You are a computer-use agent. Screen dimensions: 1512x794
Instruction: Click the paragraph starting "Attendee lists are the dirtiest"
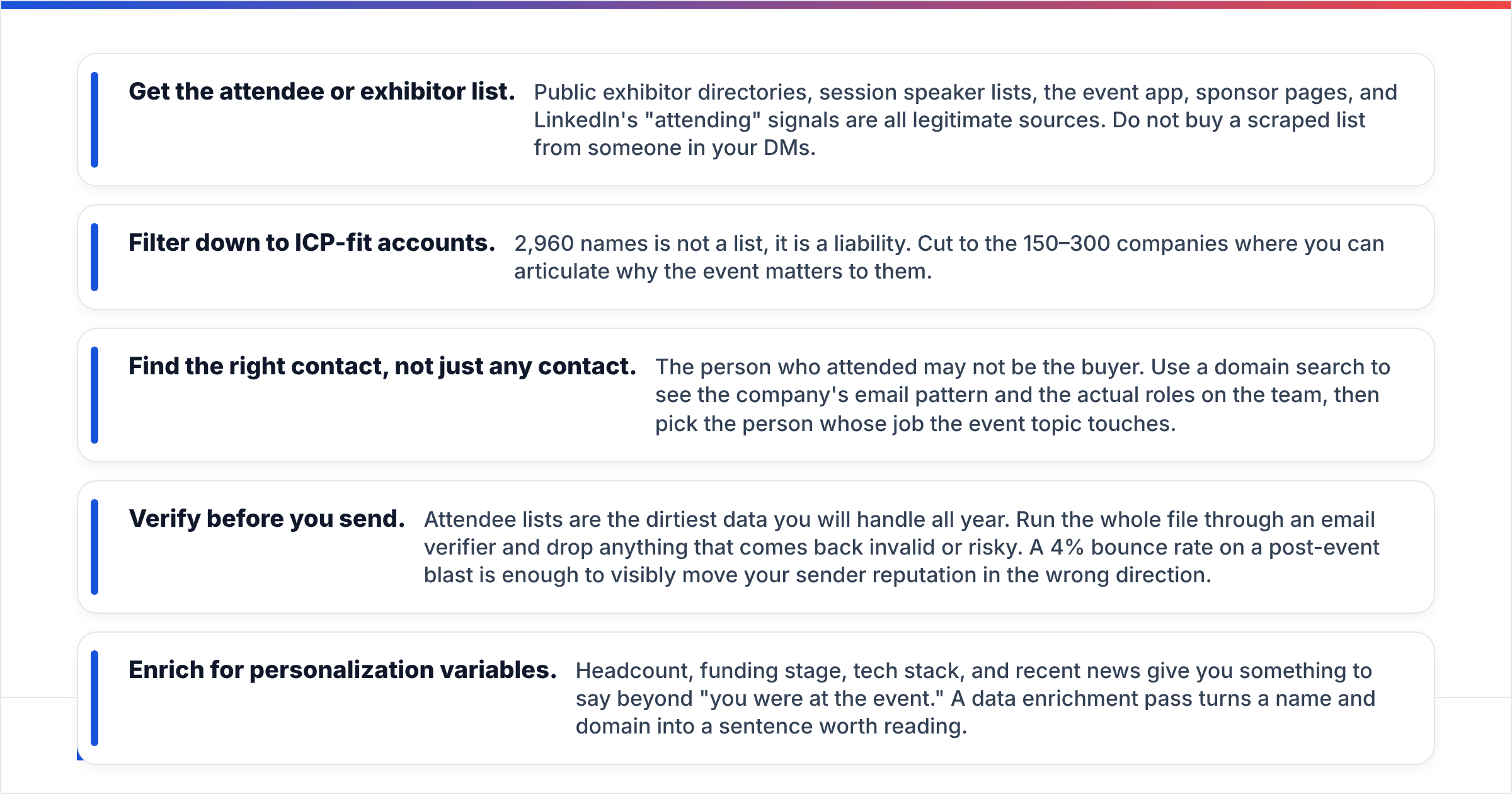(x=902, y=547)
